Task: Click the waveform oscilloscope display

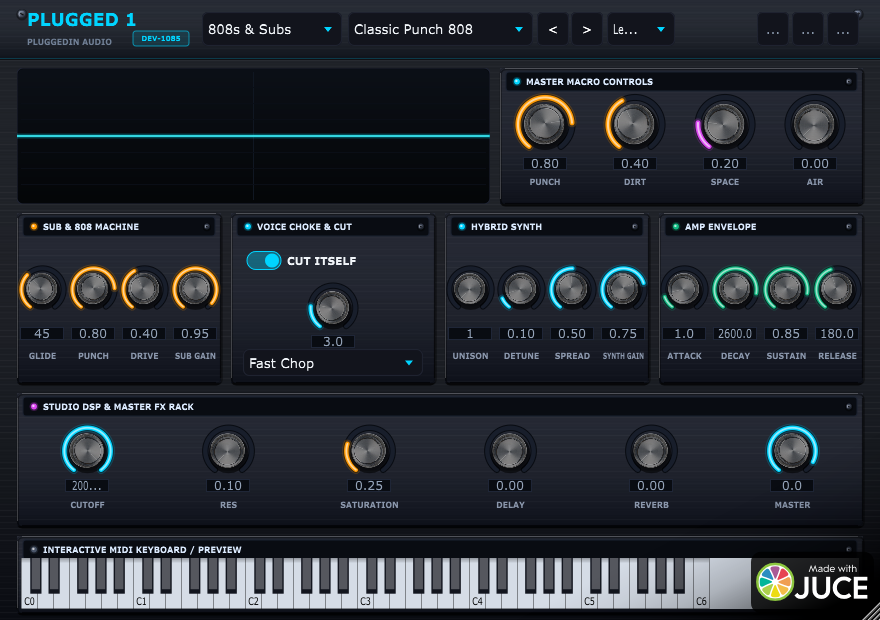Action: (x=254, y=136)
